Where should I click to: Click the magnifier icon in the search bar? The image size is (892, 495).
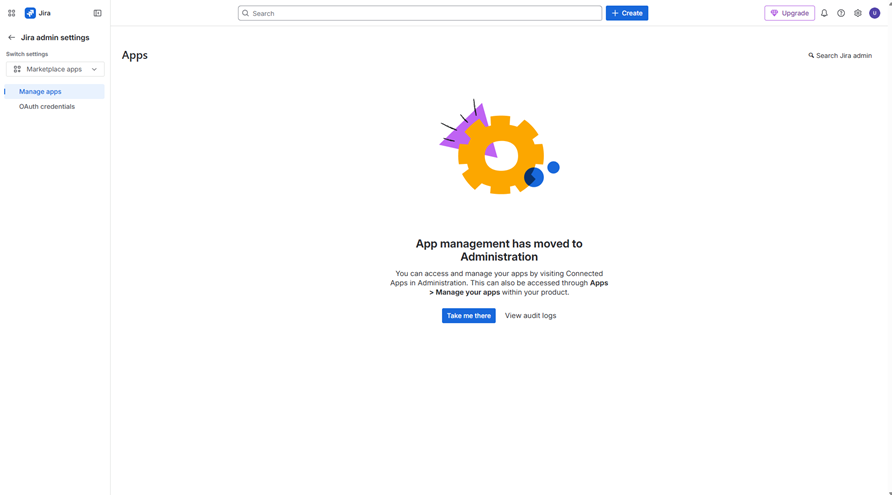pyautogui.click(x=246, y=13)
